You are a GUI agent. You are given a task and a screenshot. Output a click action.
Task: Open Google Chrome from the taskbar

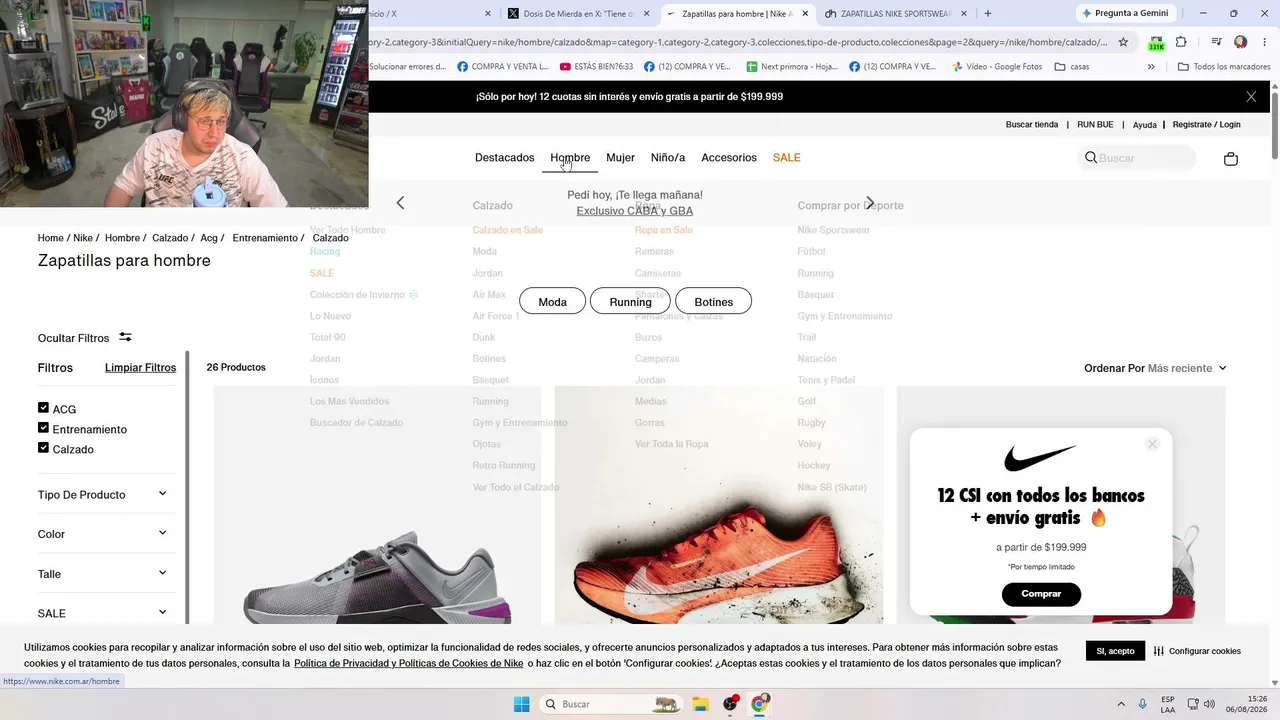click(x=759, y=704)
